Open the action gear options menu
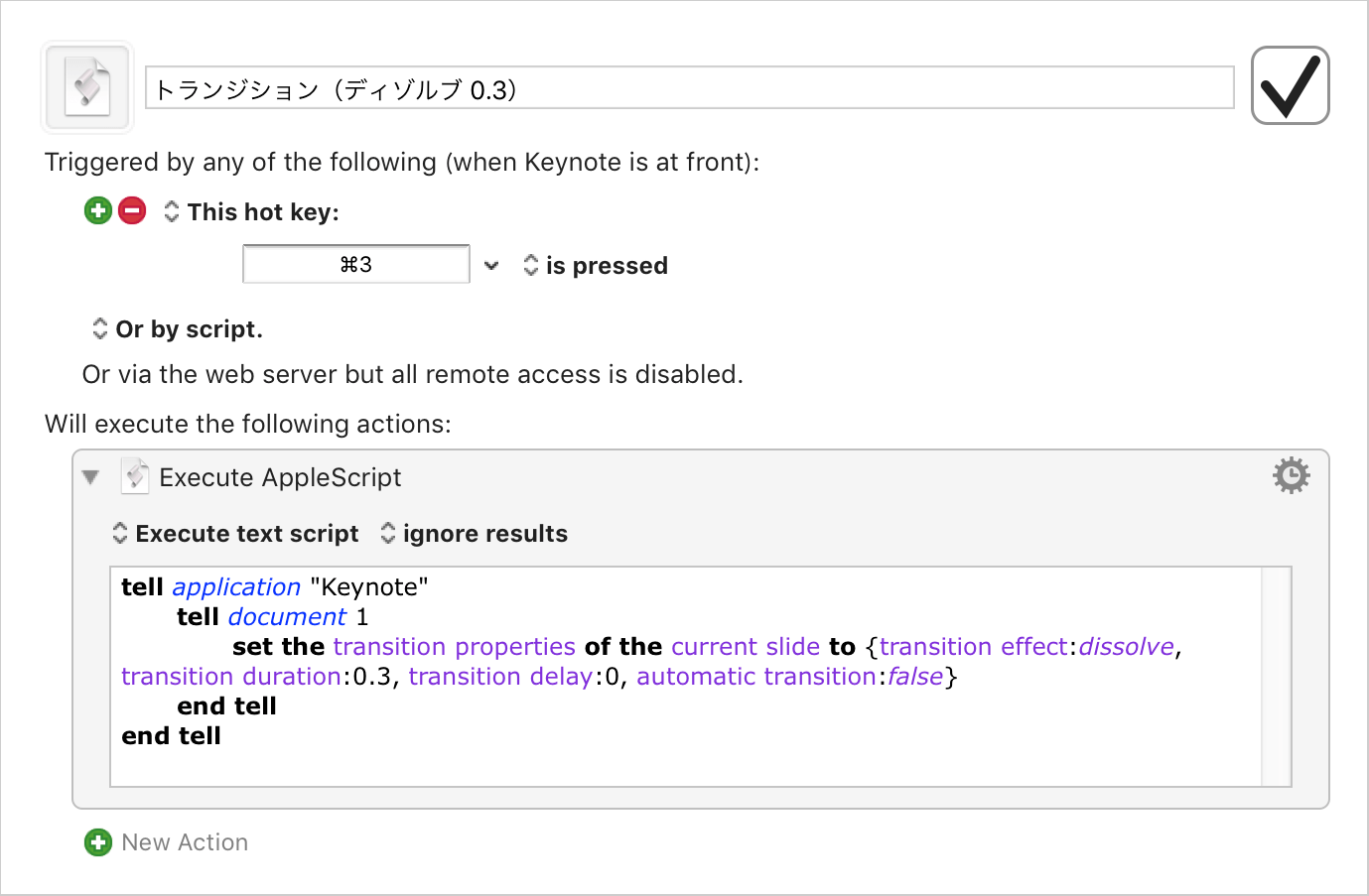 coord(1292,476)
